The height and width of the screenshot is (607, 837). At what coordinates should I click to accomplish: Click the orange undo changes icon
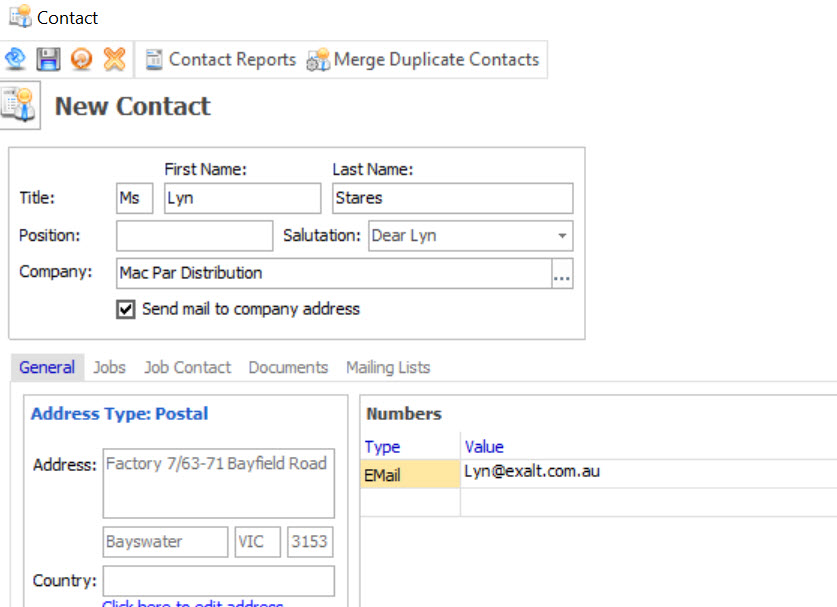tap(81, 60)
